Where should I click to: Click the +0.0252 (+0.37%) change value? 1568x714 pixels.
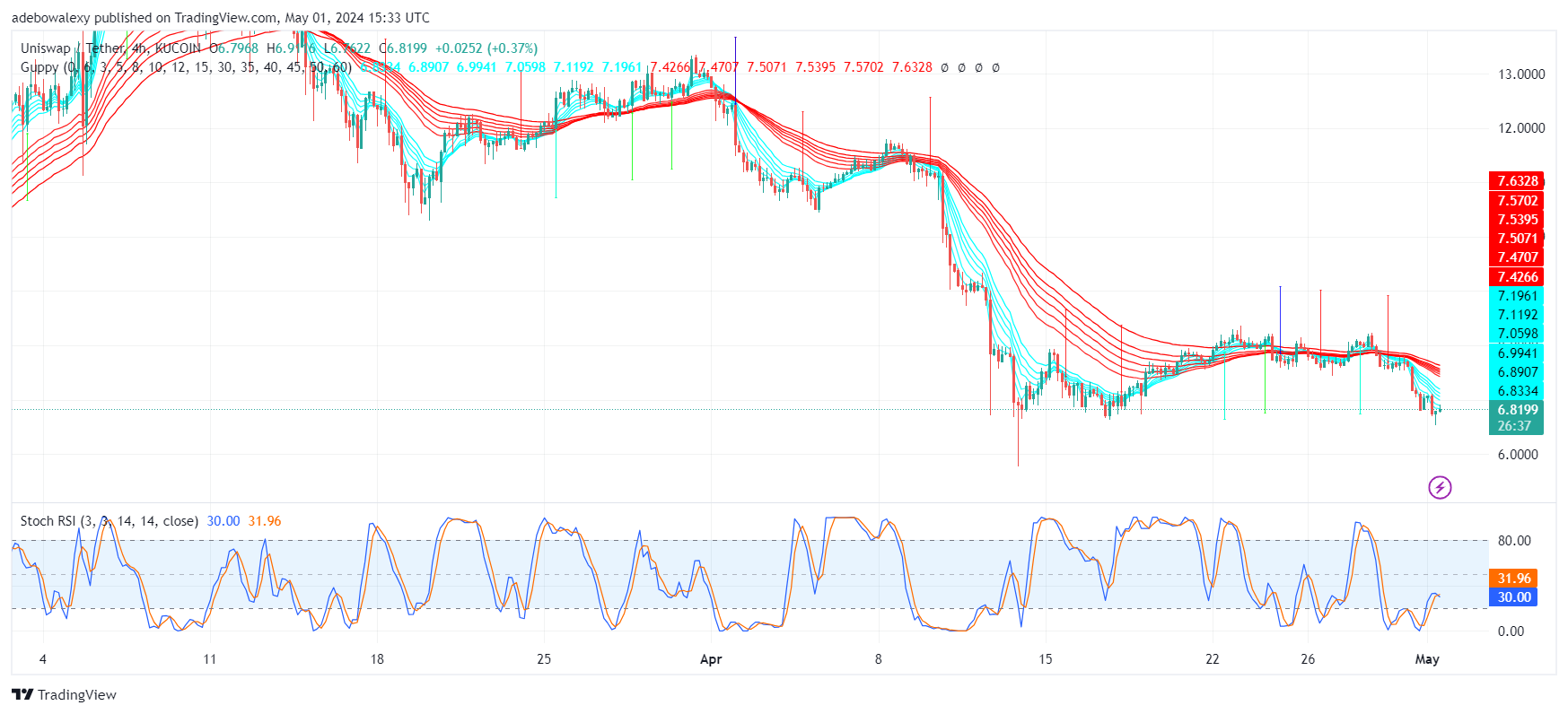click(486, 48)
